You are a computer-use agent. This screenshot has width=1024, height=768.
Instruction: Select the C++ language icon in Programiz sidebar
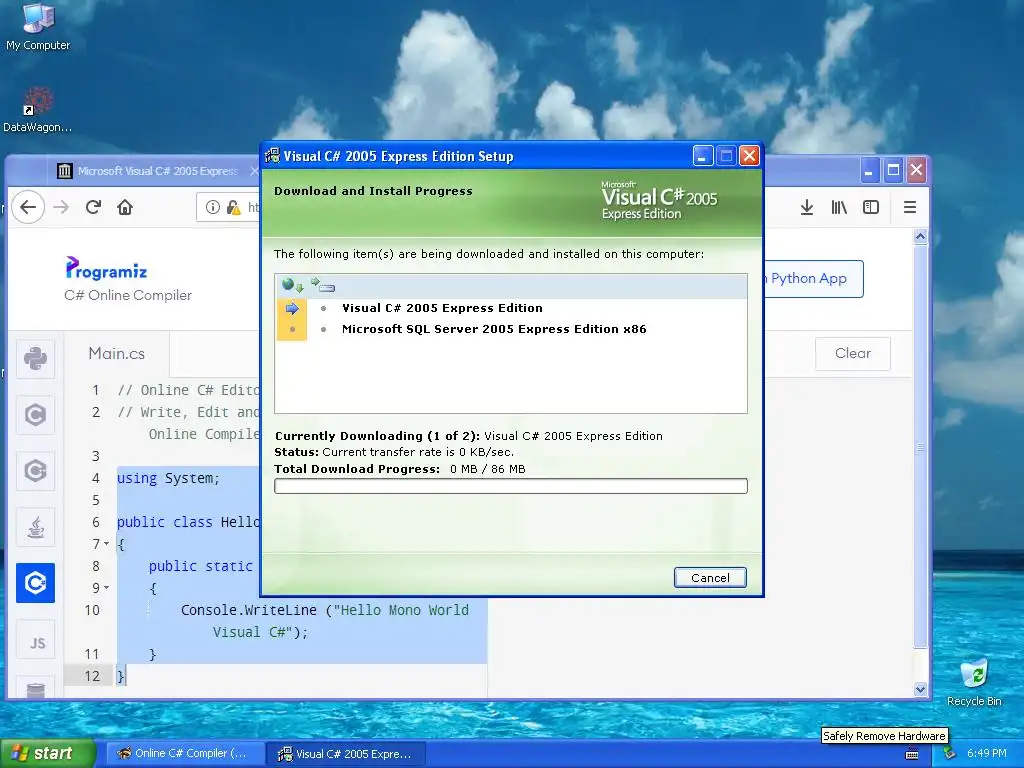35,471
